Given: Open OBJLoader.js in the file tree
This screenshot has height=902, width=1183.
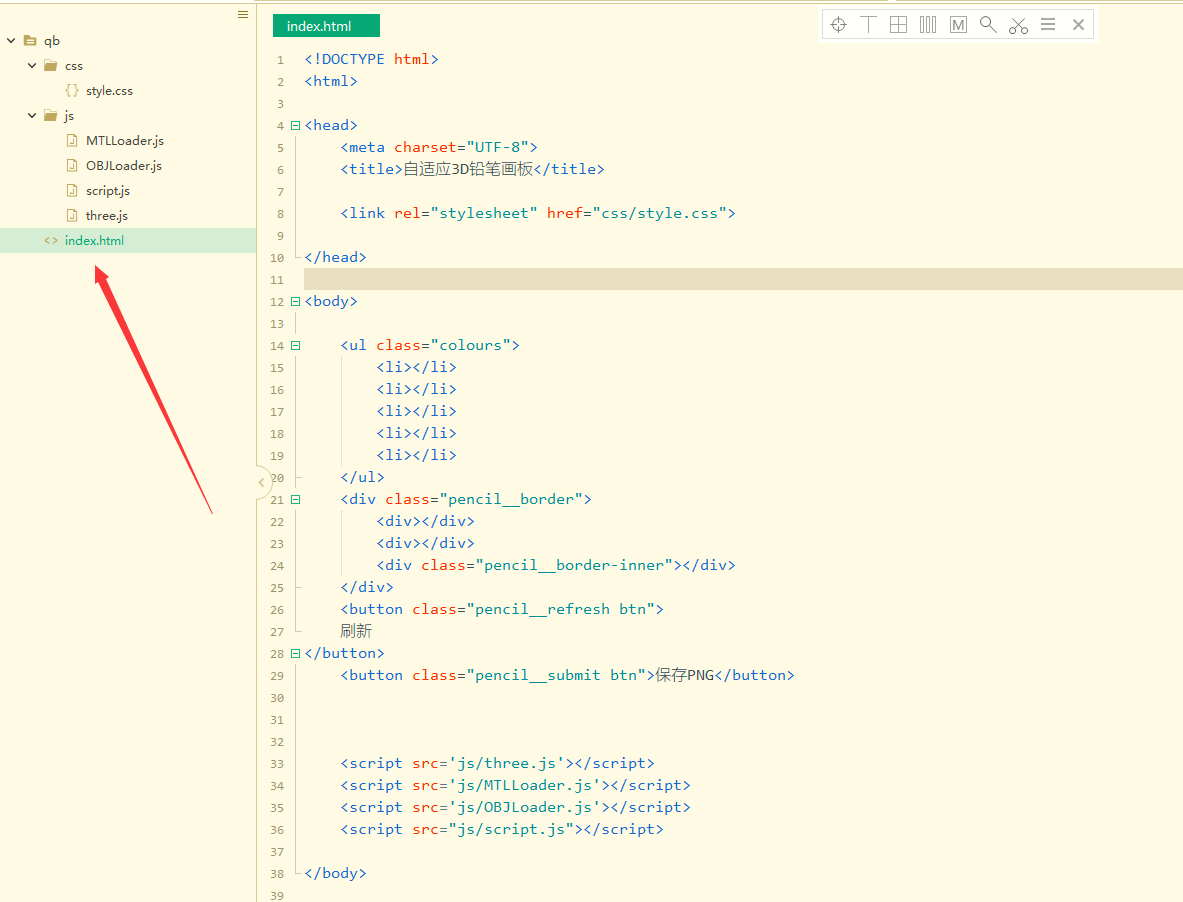Looking at the screenshot, I should [x=124, y=165].
